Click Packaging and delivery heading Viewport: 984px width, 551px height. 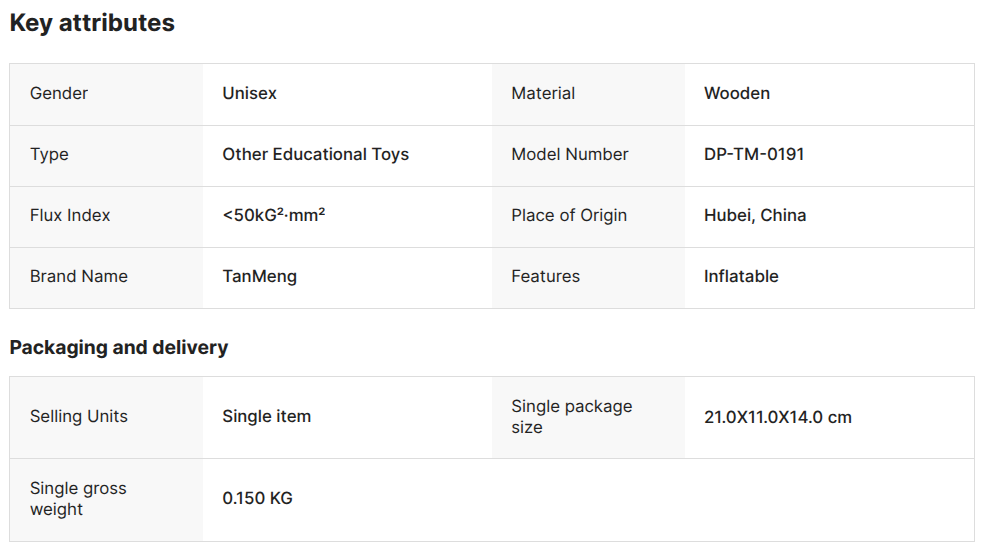[x=119, y=348]
